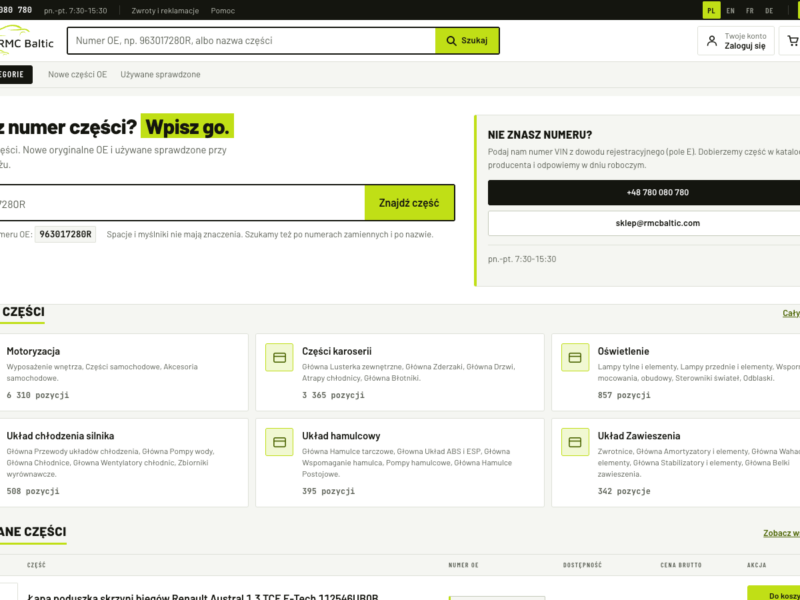Screen dimensions: 800x600
Task: Focus the top search field for OE number
Action: coord(252,41)
